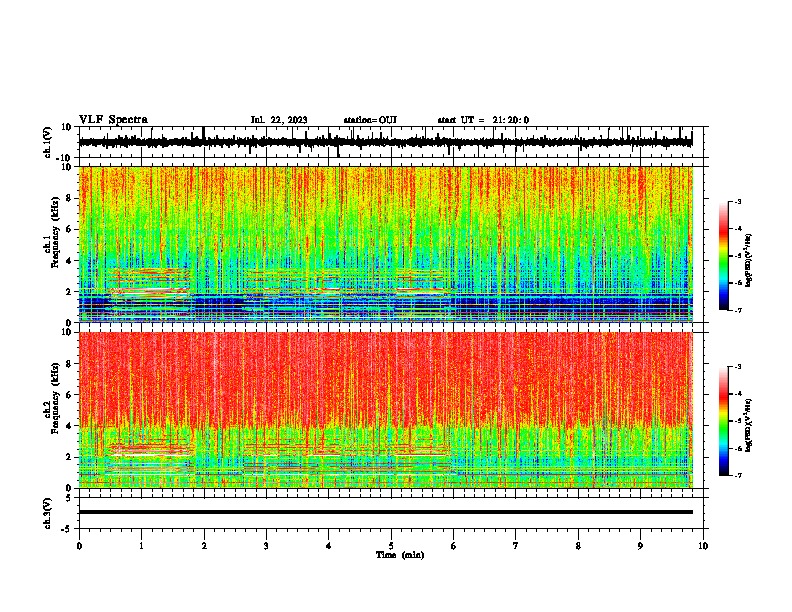The height and width of the screenshot is (612, 792).
Task: Click the 'start UT = 21:20:0' label
Action: click(x=483, y=120)
